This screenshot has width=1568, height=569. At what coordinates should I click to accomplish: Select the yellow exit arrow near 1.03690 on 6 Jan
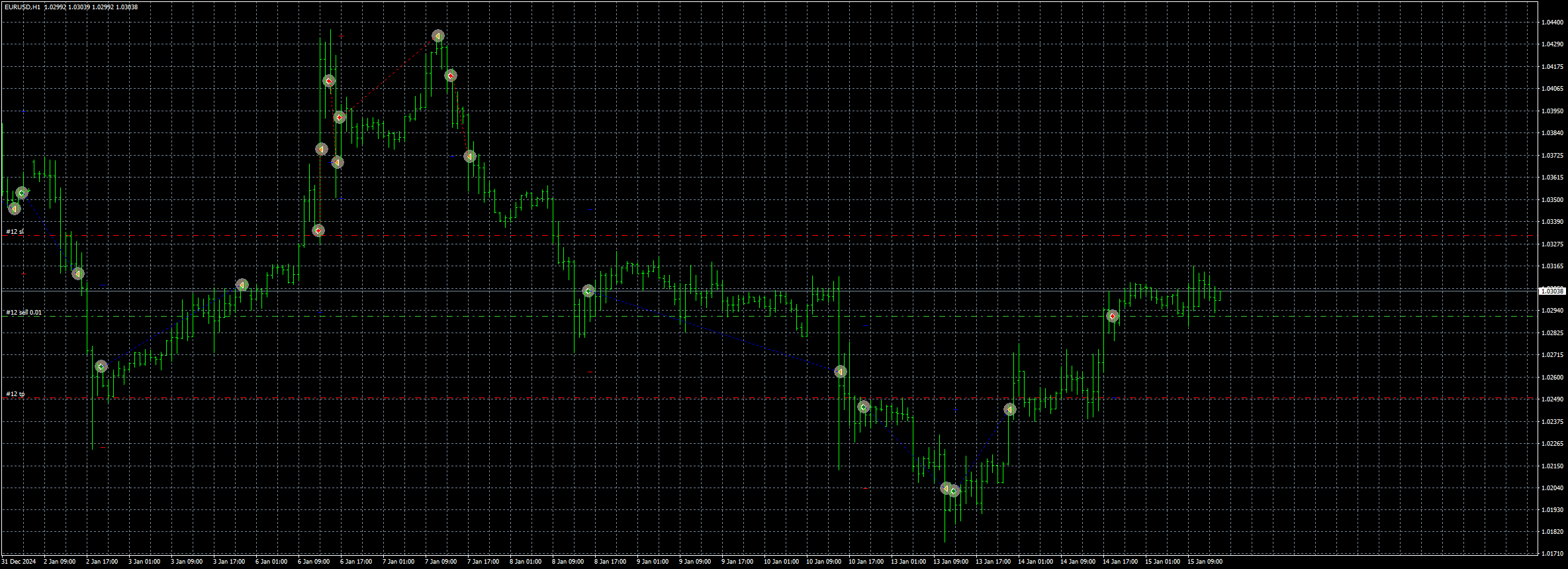pos(338,162)
